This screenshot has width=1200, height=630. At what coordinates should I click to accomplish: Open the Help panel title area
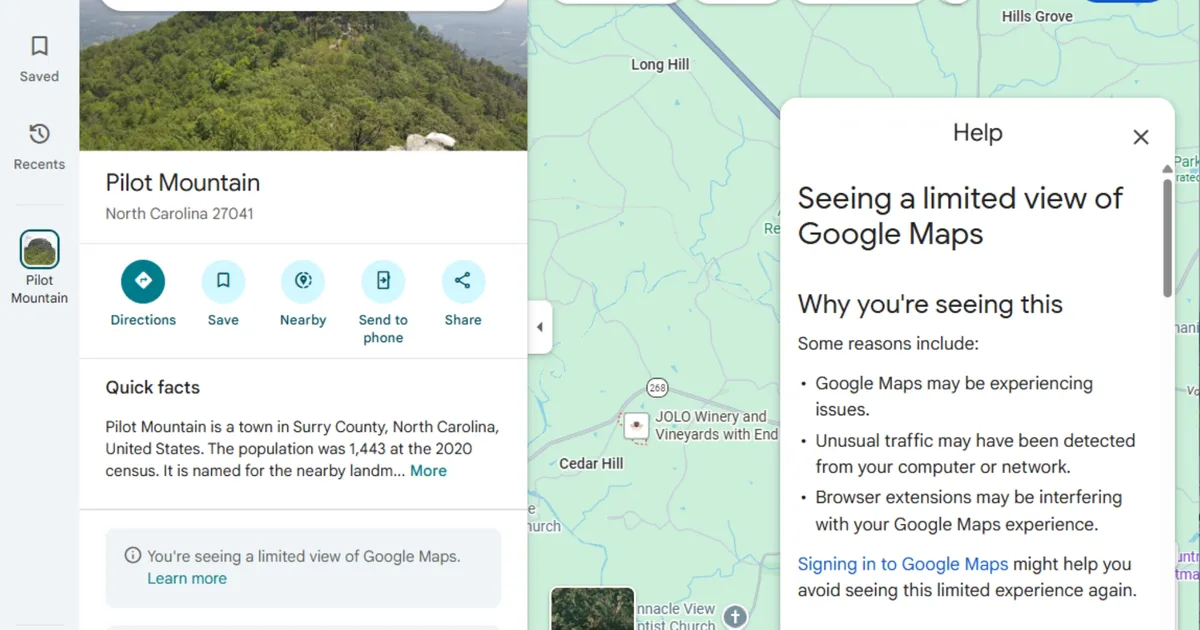[x=977, y=132]
